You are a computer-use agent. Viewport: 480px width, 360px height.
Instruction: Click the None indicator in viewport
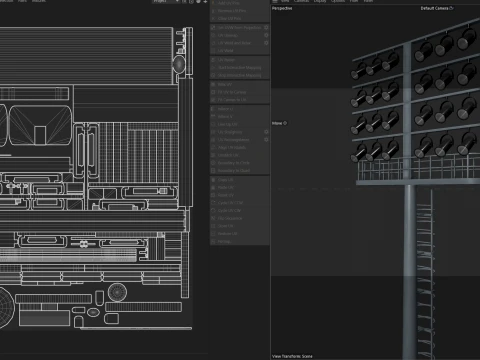(x=279, y=123)
